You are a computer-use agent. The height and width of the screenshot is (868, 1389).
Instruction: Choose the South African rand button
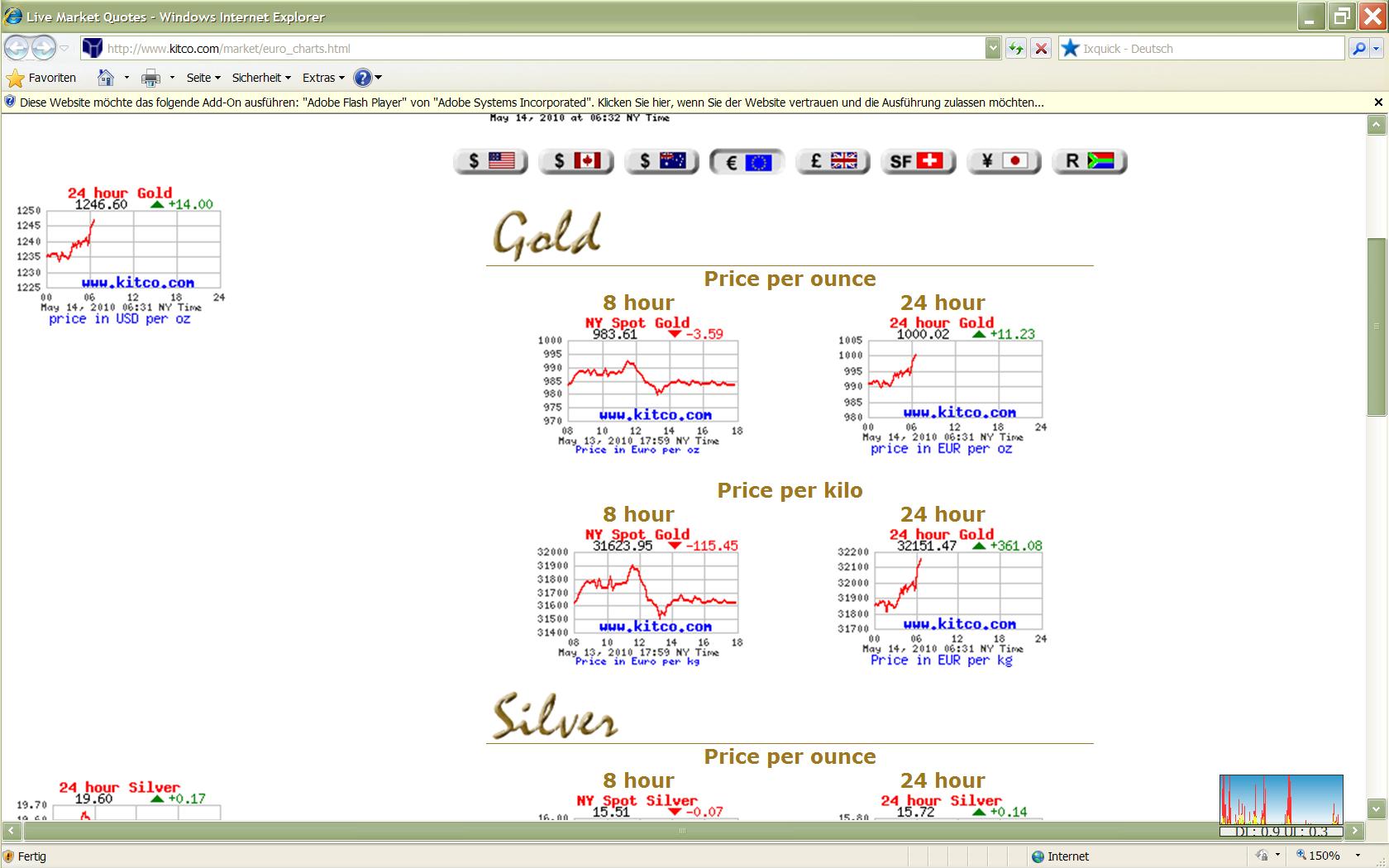pyautogui.click(x=1090, y=161)
